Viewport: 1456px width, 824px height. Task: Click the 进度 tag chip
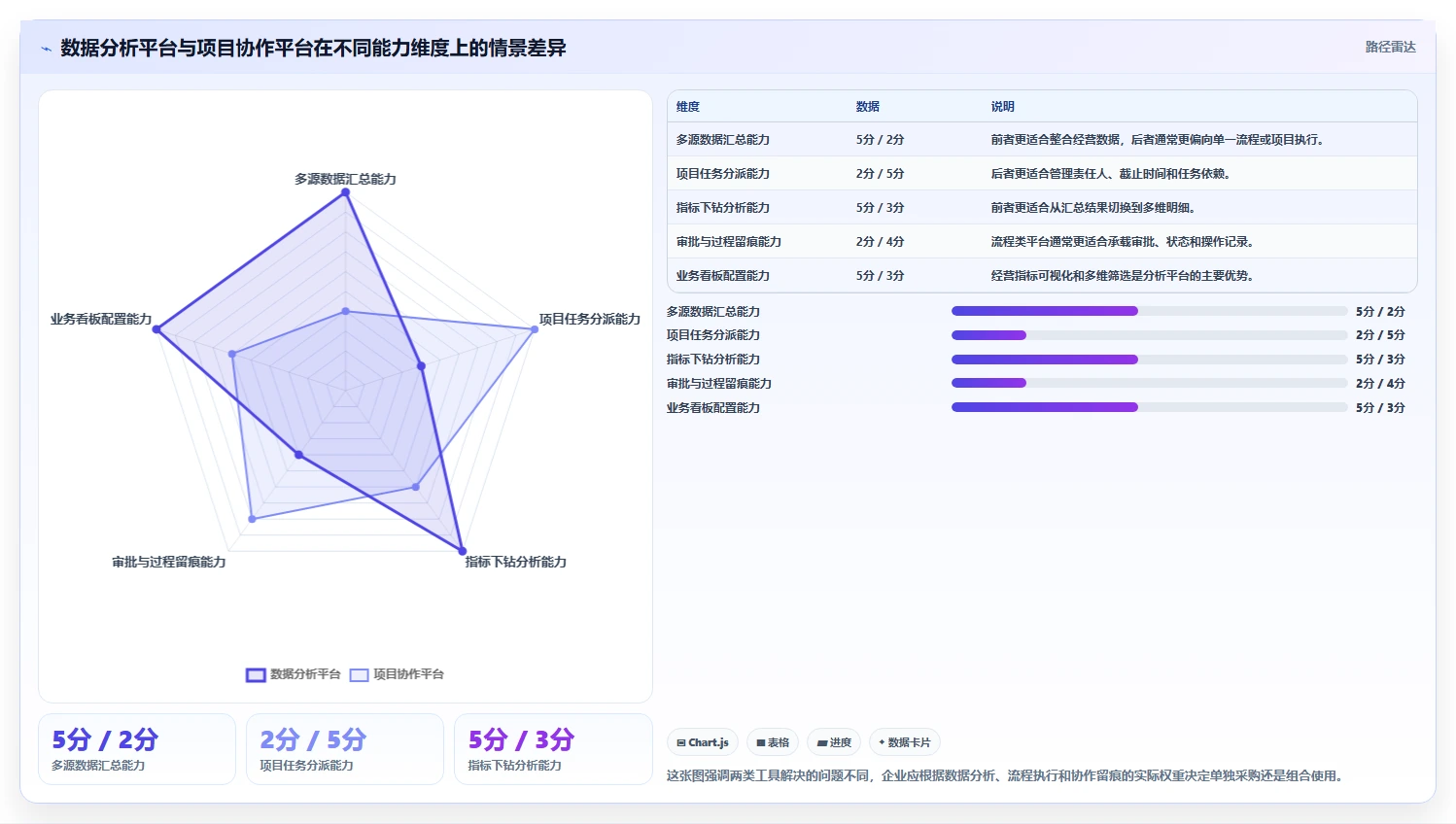[x=834, y=742]
